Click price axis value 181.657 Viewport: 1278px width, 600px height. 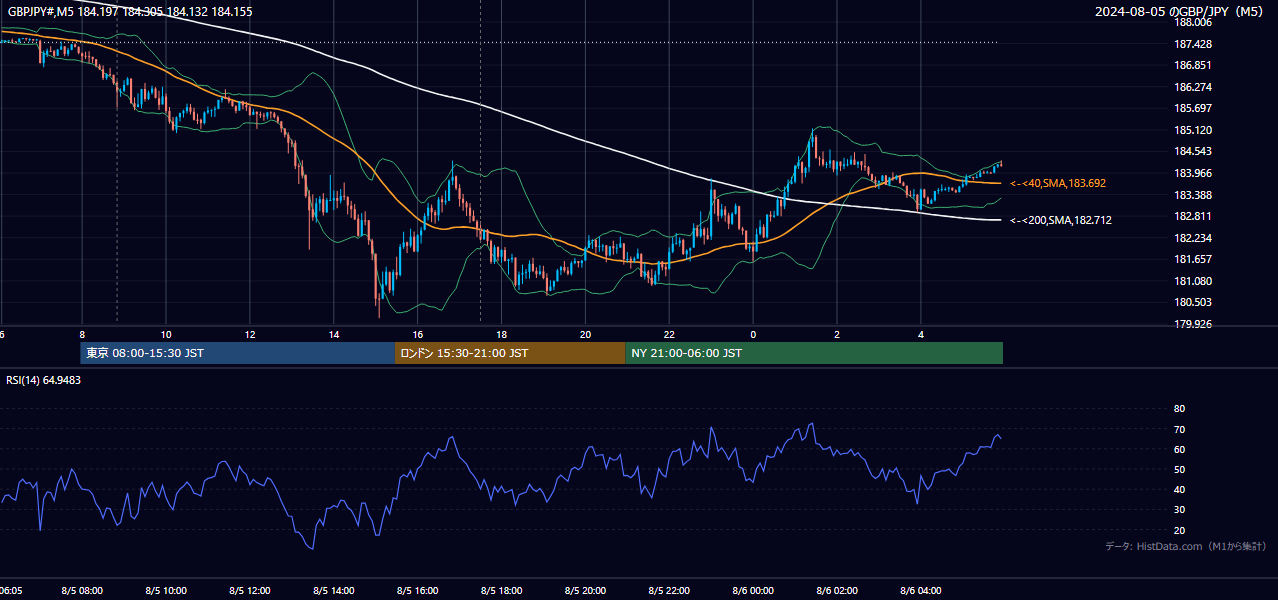click(x=1192, y=260)
